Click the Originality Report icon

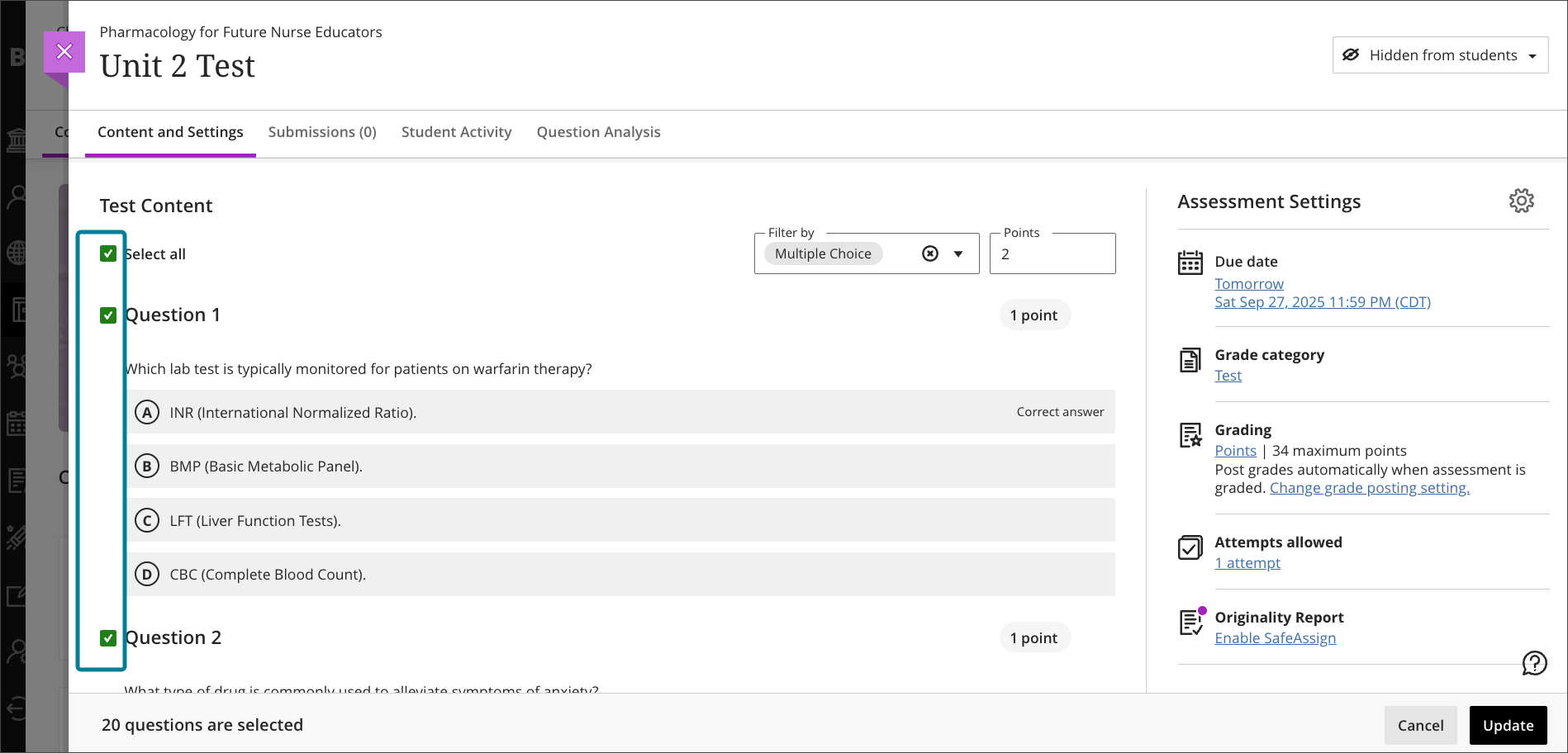1190,623
